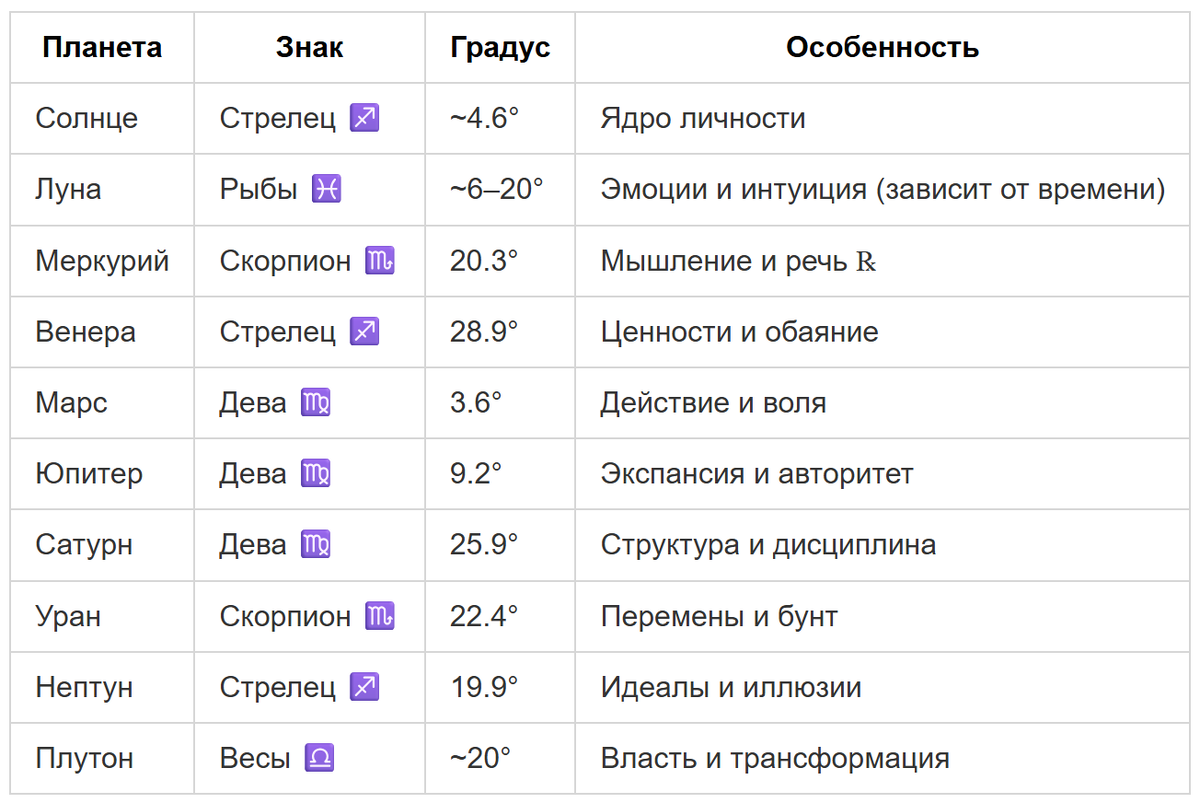Click the retrograde symbol after Мышление и речь
The image size is (1200, 803).
(866, 262)
